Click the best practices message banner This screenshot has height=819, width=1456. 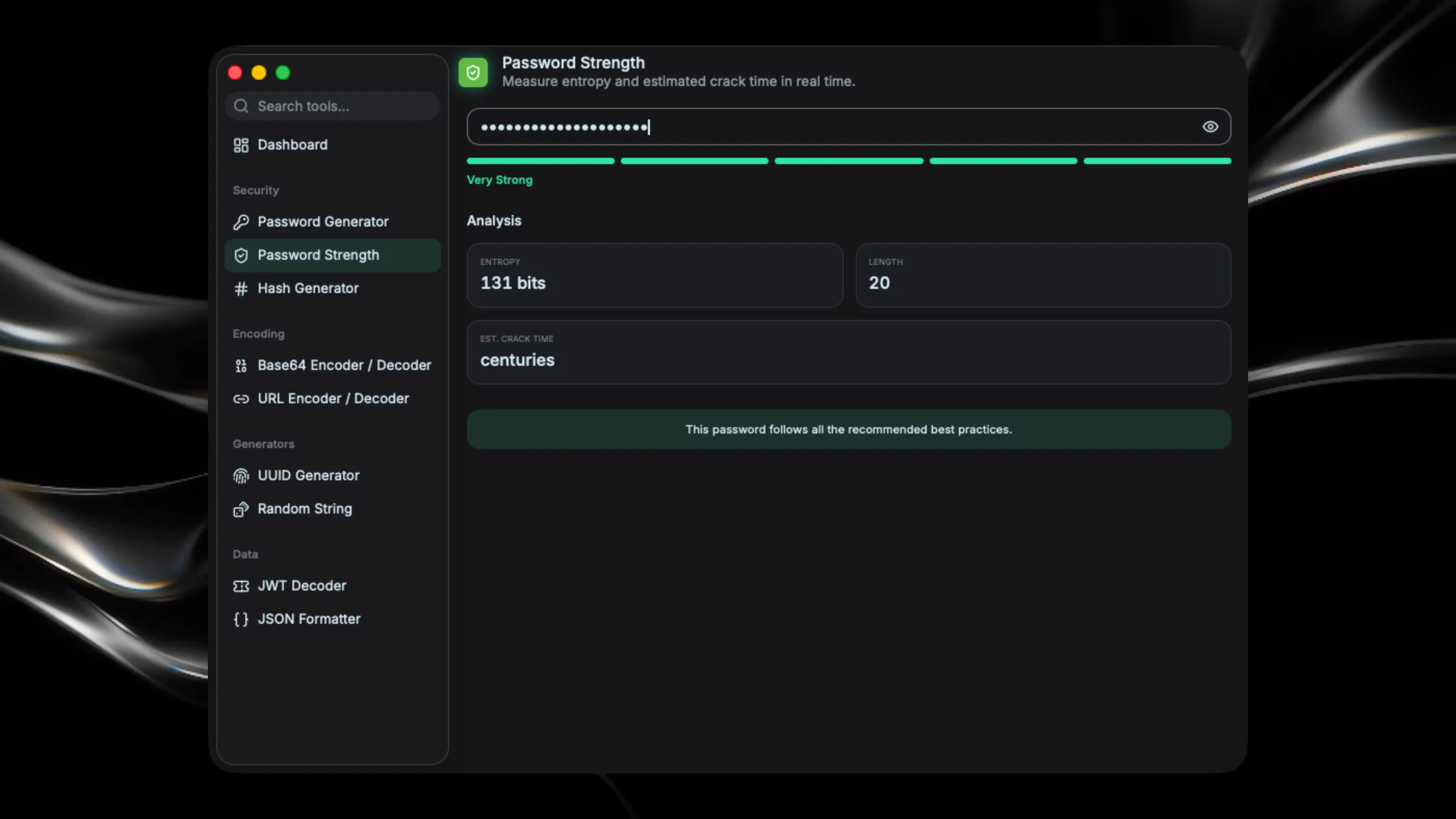tap(849, 430)
